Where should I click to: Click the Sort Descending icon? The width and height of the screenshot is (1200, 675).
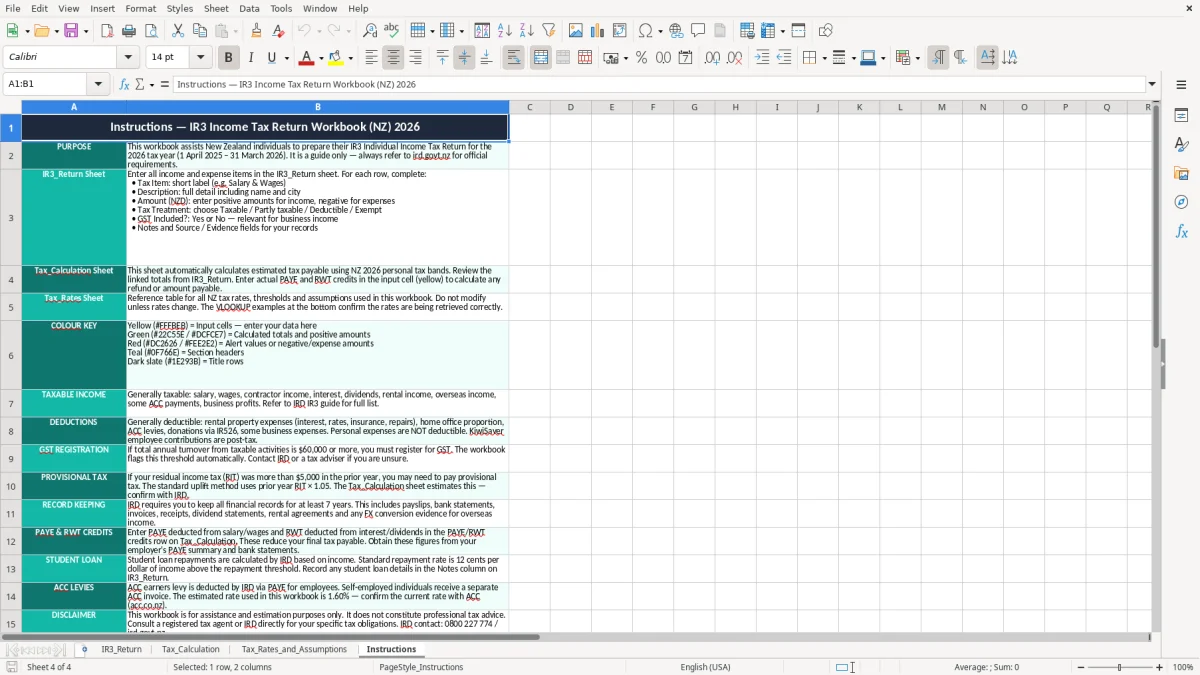click(x=526, y=31)
